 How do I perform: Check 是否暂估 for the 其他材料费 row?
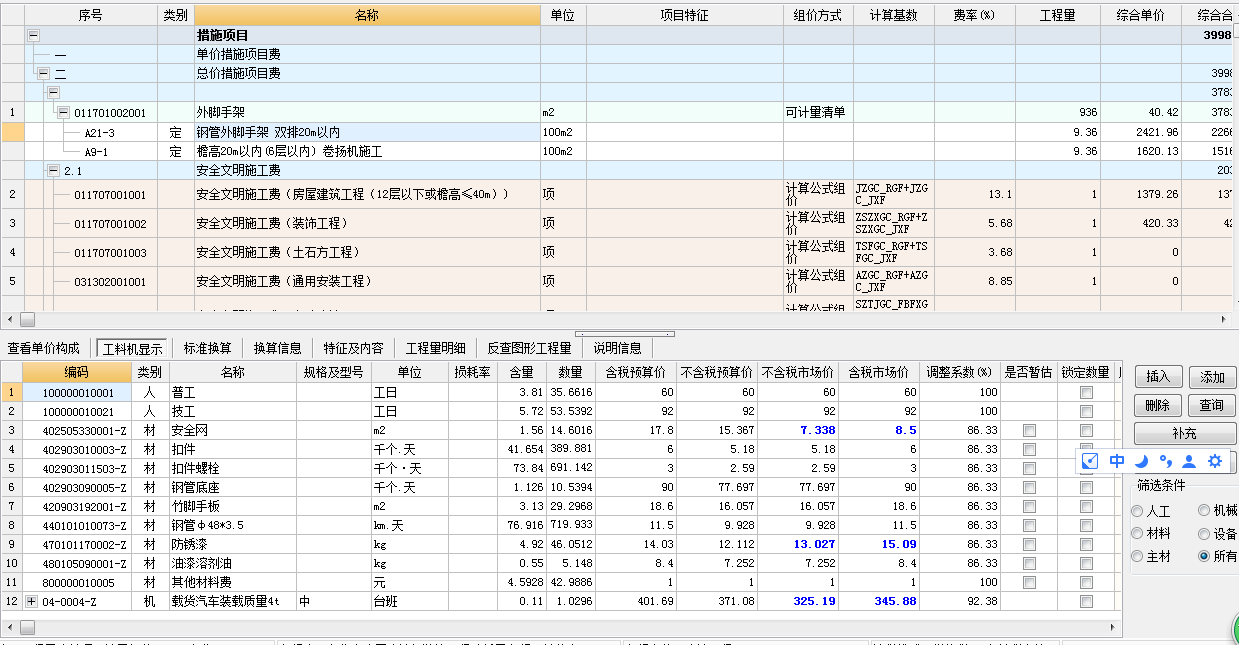[x=1029, y=582]
